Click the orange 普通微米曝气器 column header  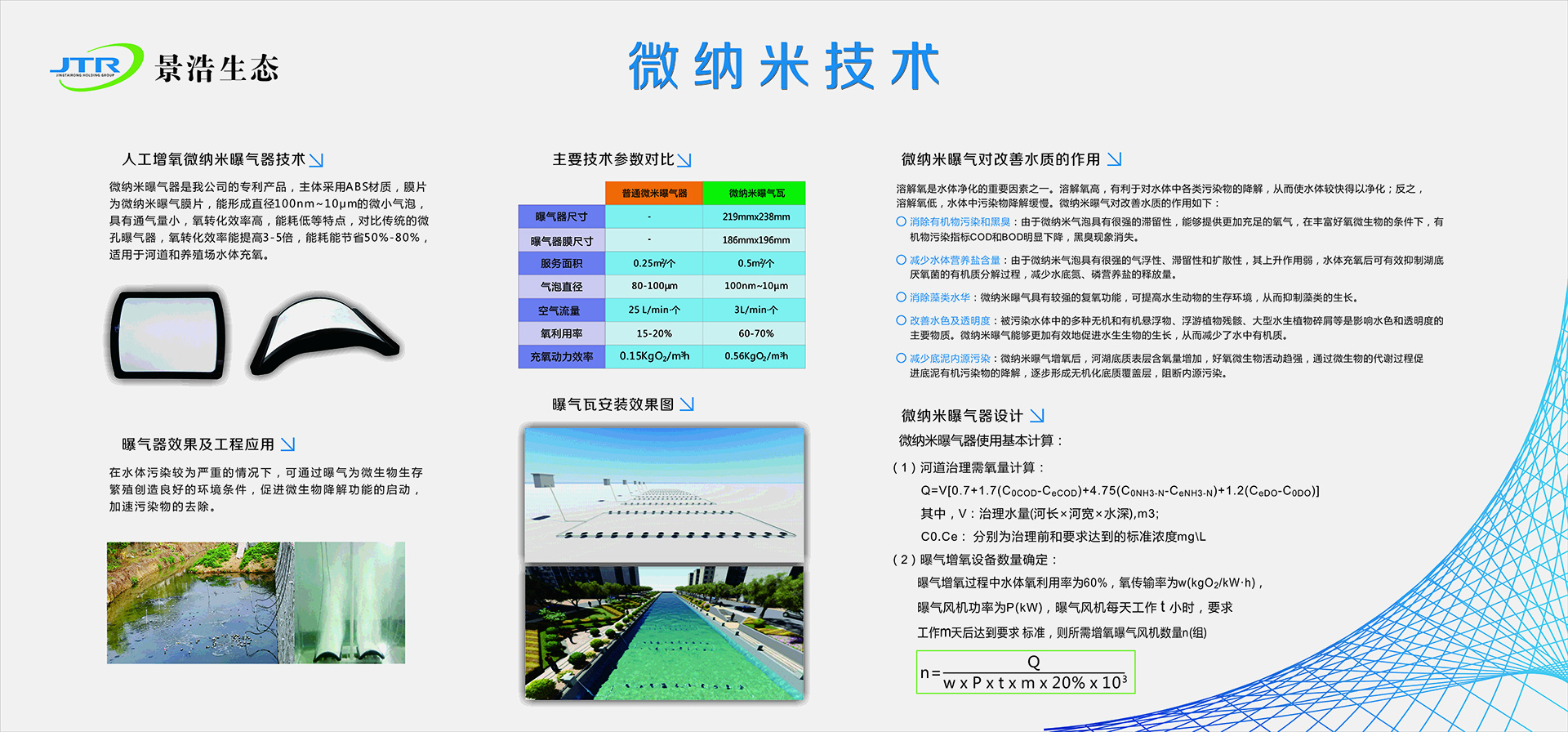coord(653,193)
